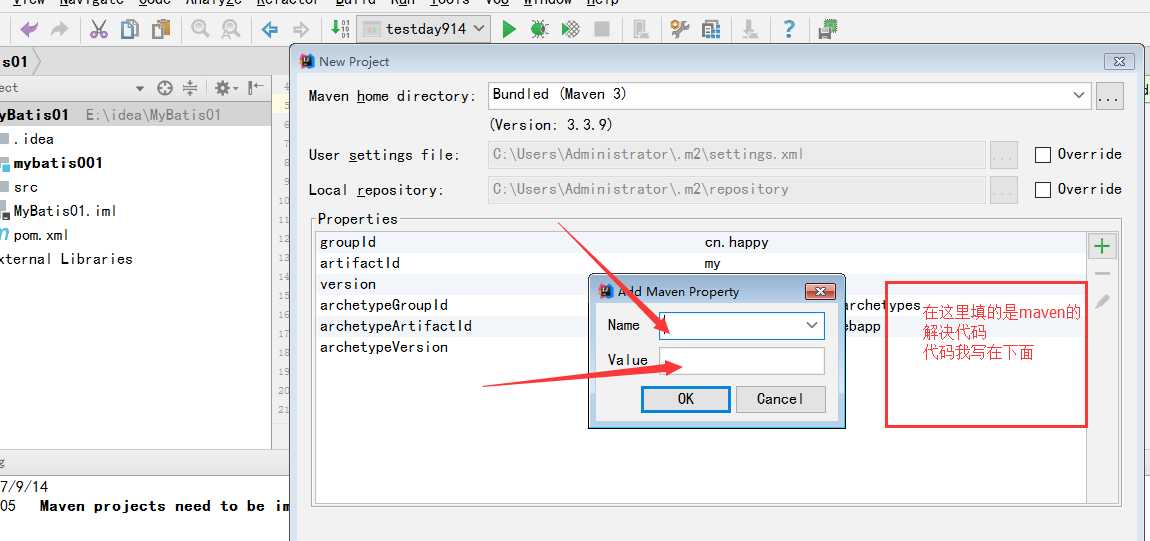
Task: Click into the Value input field
Action: tap(741, 361)
